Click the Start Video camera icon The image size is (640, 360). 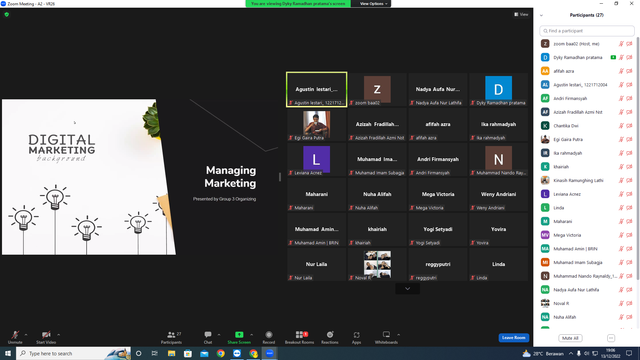click(x=46, y=335)
